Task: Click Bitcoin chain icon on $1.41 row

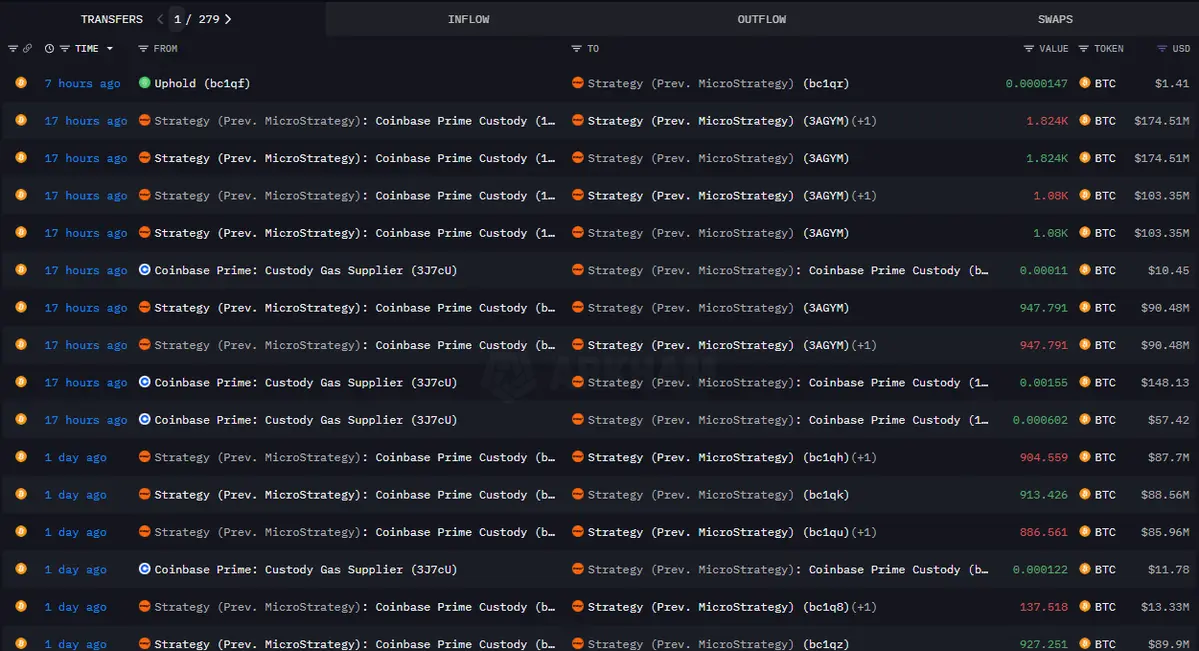Action: coord(21,83)
